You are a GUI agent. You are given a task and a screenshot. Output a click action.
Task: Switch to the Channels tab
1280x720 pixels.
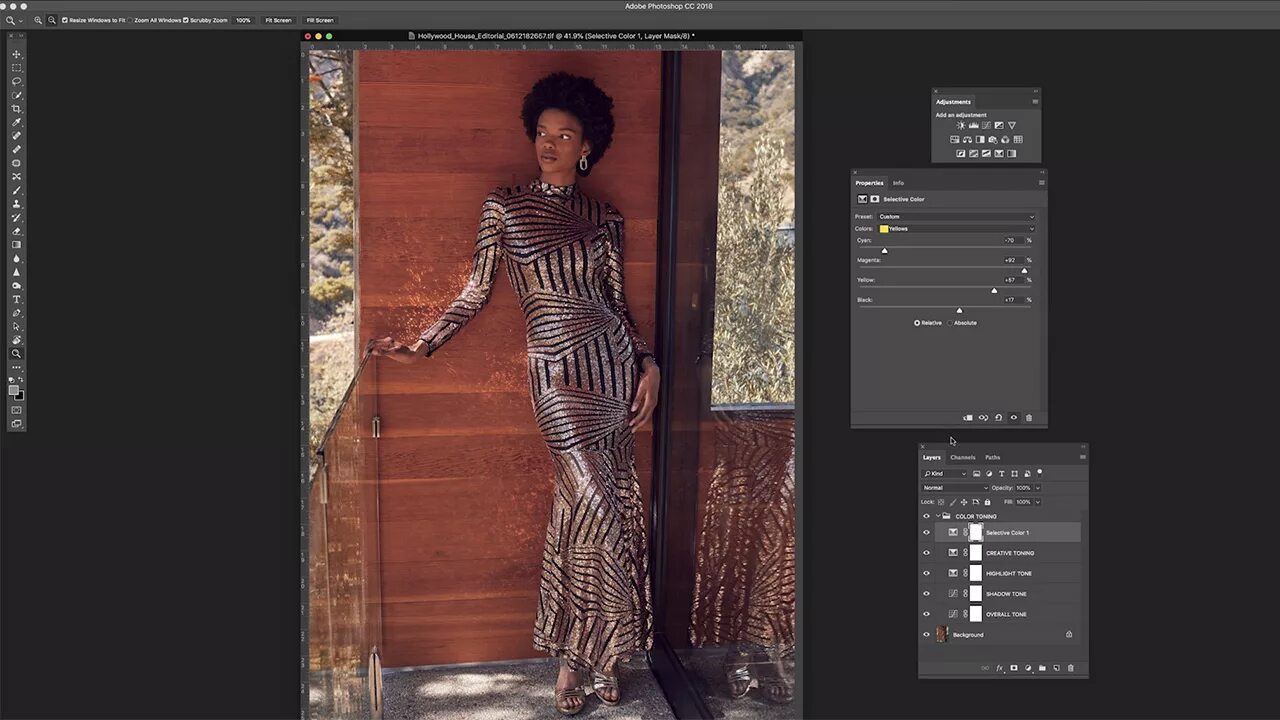(x=963, y=458)
